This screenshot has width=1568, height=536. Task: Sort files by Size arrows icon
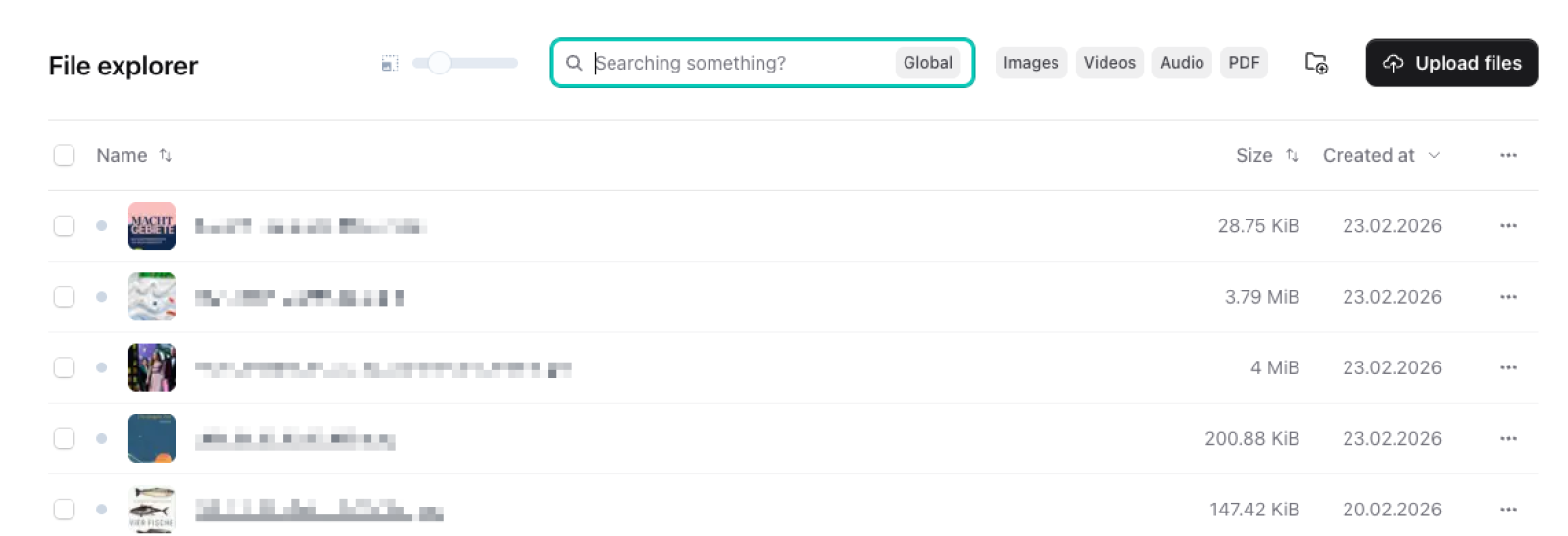coord(1292,156)
